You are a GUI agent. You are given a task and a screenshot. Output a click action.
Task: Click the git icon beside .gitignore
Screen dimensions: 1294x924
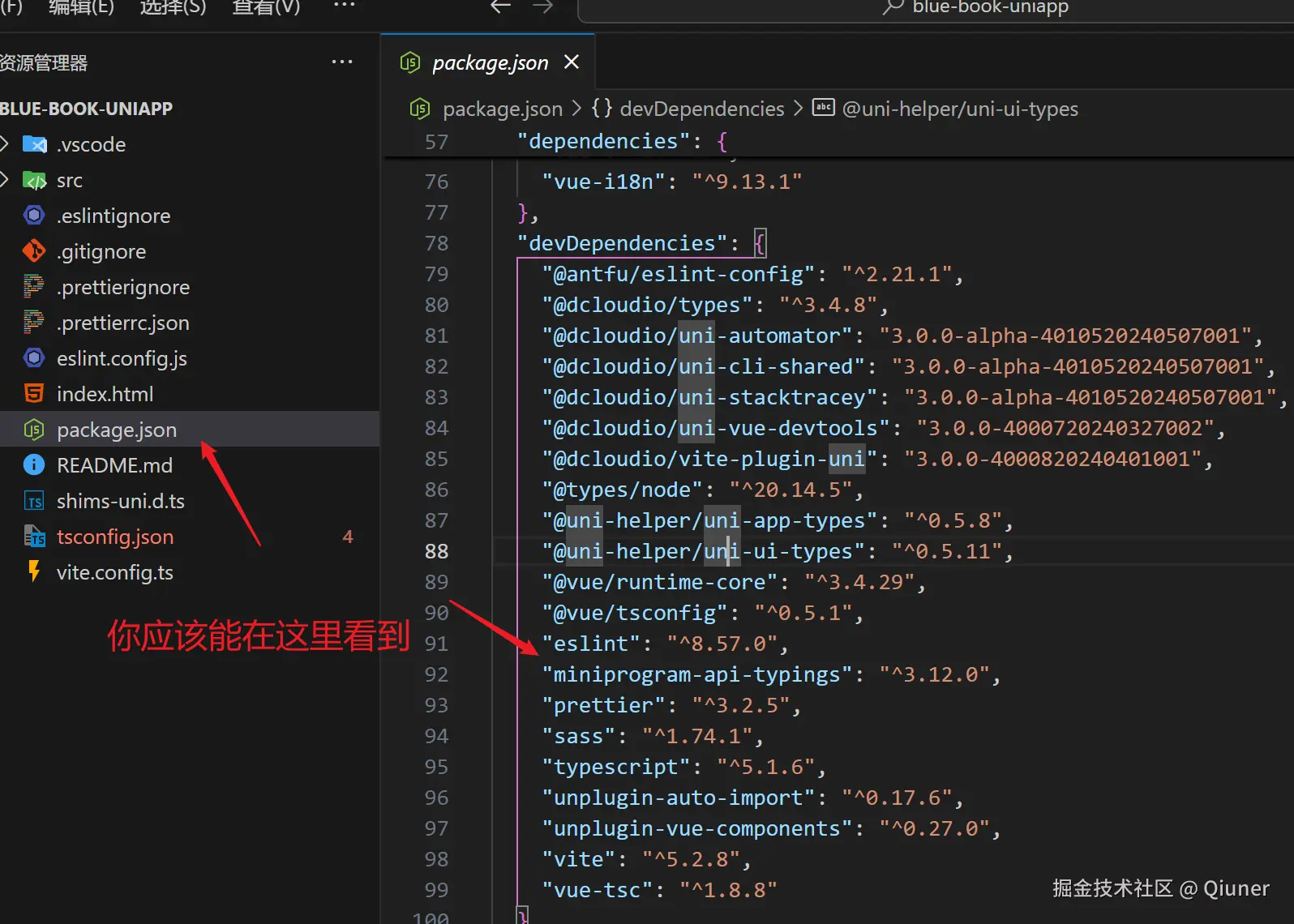[x=34, y=251]
